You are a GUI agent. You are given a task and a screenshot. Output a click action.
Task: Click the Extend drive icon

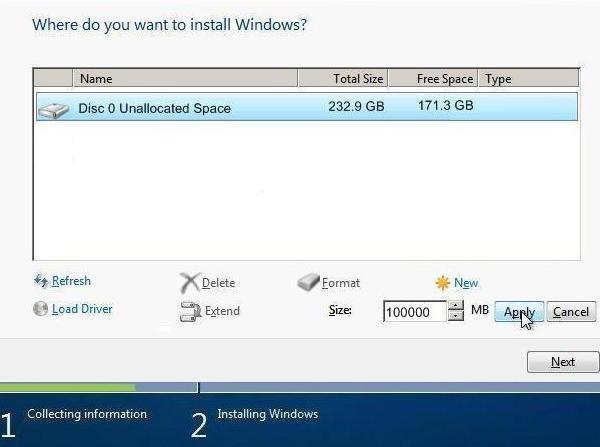tap(190, 312)
